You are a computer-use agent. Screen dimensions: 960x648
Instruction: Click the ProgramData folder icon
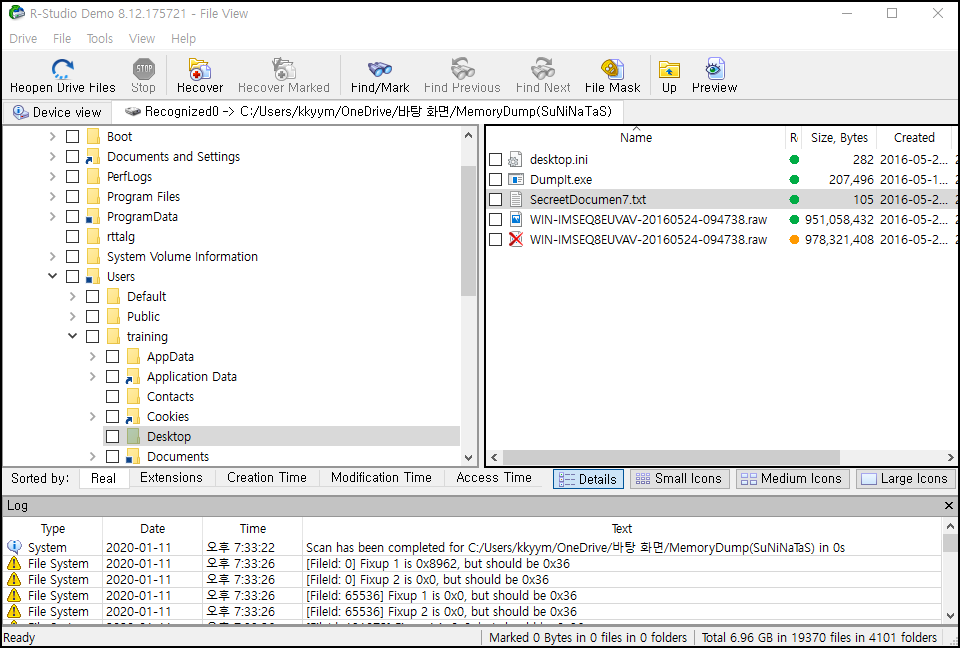pos(93,217)
